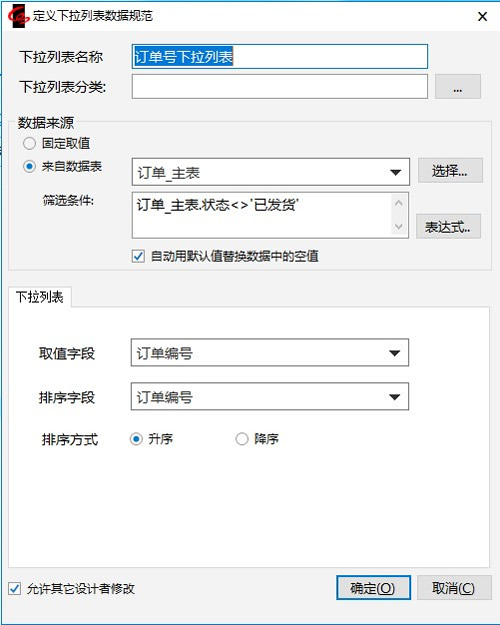Select the 来自数据表 radio option

click(x=30, y=166)
